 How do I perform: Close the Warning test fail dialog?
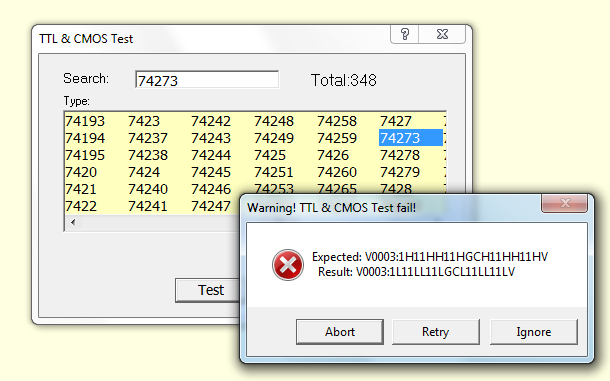pyautogui.click(x=564, y=203)
